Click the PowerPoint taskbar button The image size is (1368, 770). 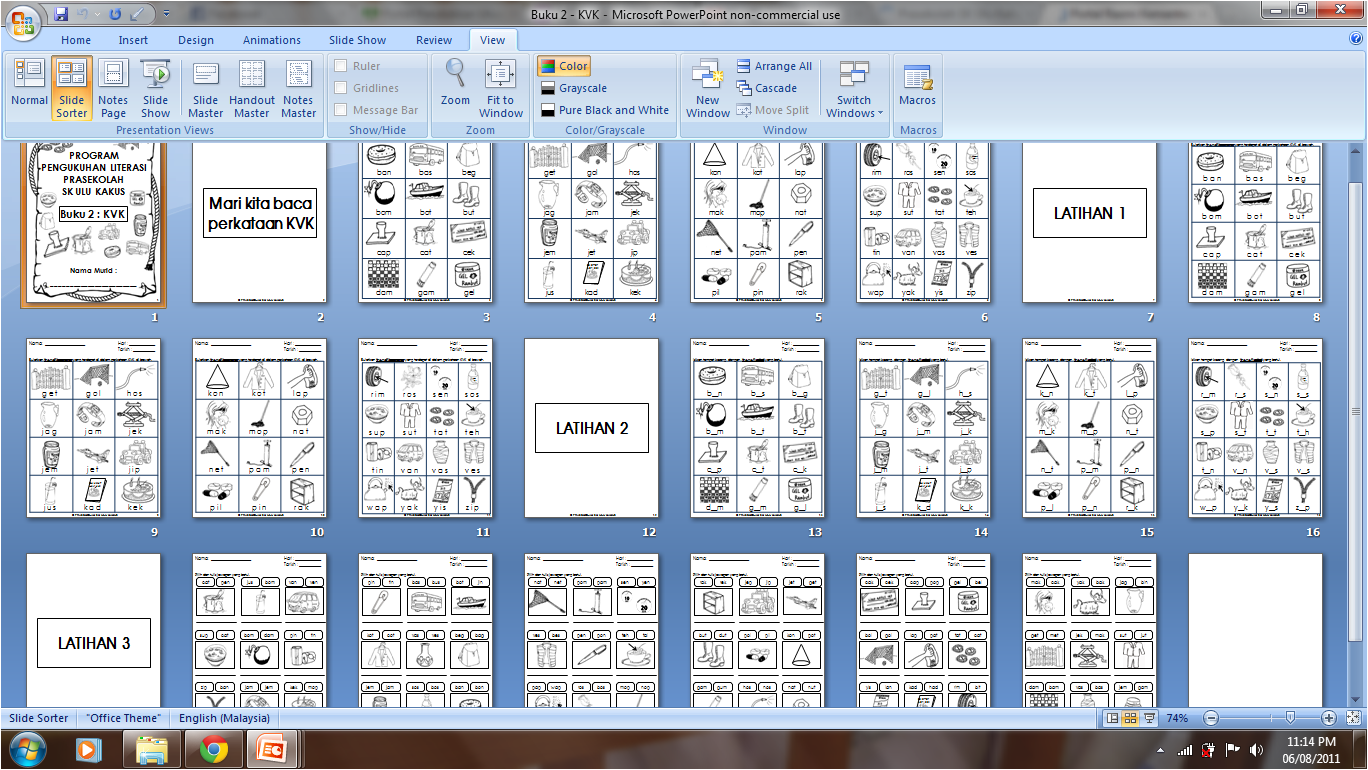274,749
